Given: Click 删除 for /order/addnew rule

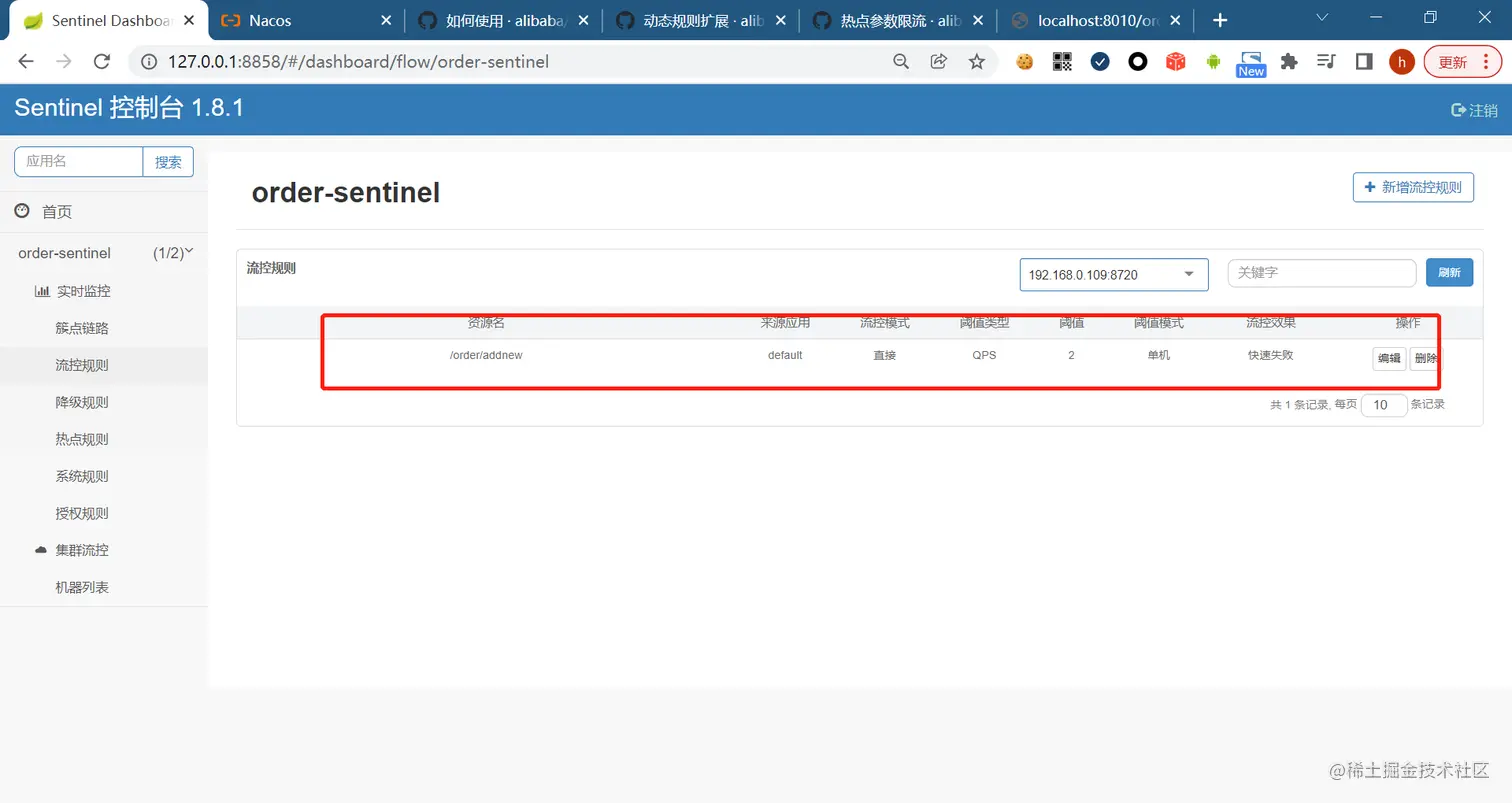Looking at the screenshot, I should click(x=1425, y=359).
